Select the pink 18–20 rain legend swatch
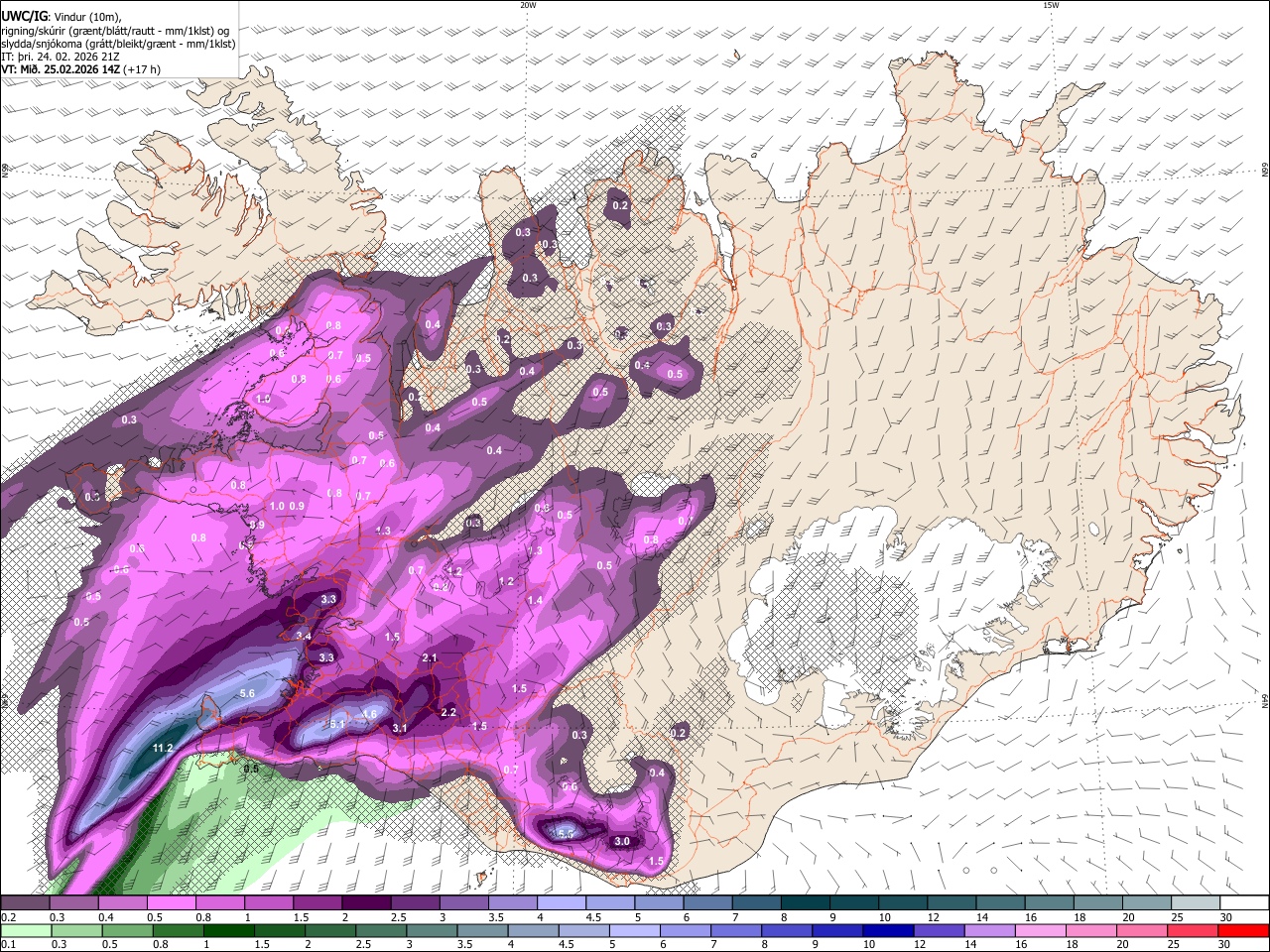Viewport: 1270px width, 952px height. (1091, 930)
